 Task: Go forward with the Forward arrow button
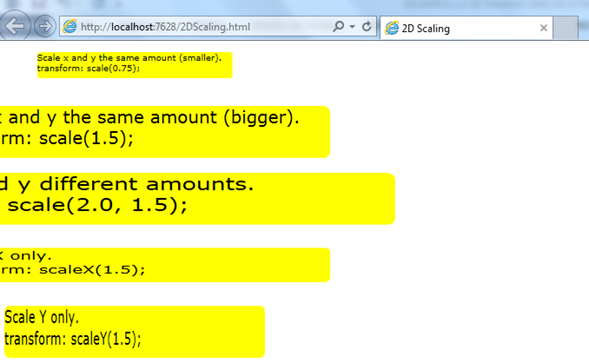pyautogui.click(x=45, y=26)
